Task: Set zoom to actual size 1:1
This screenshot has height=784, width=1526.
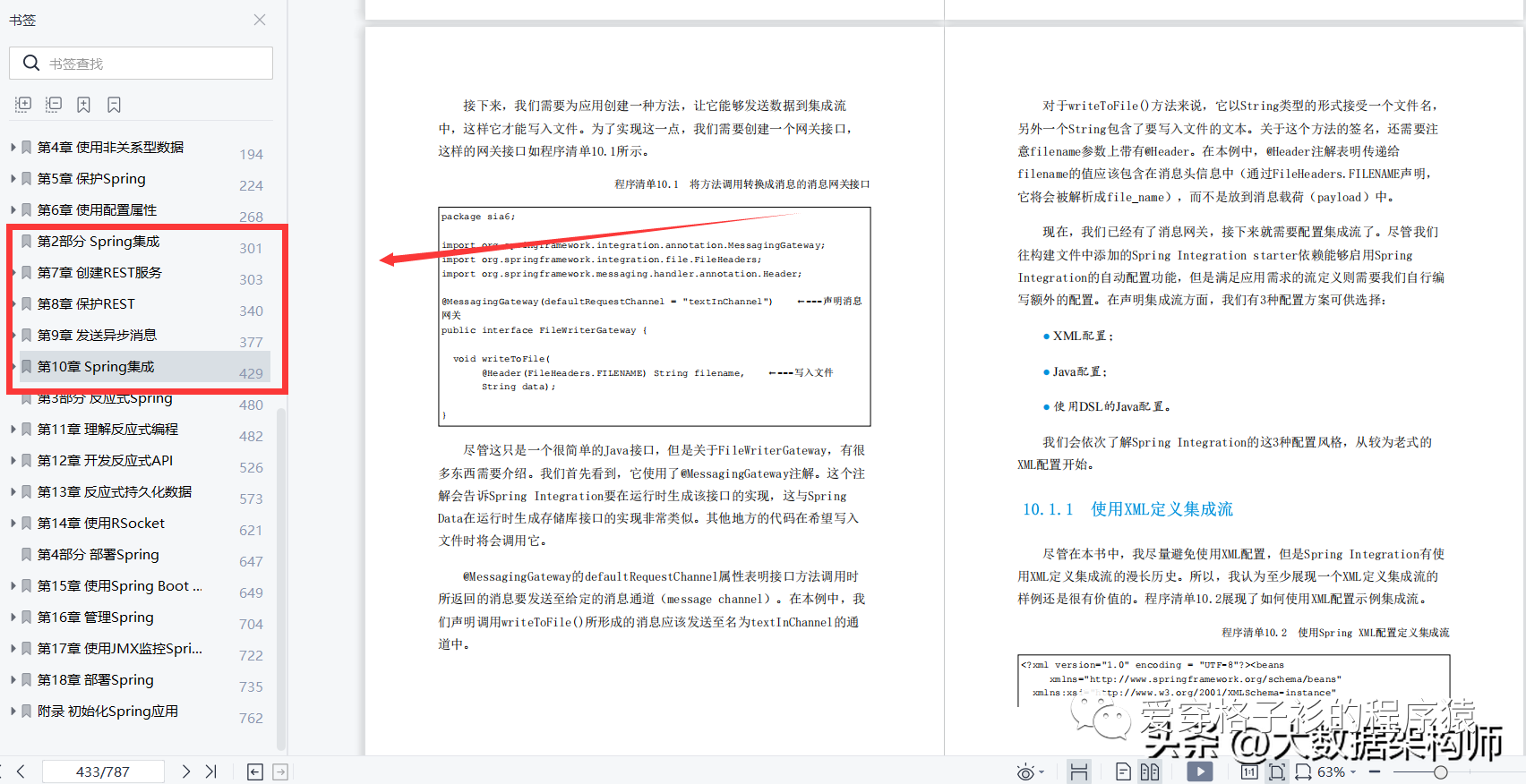Action: tap(1249, 771)
